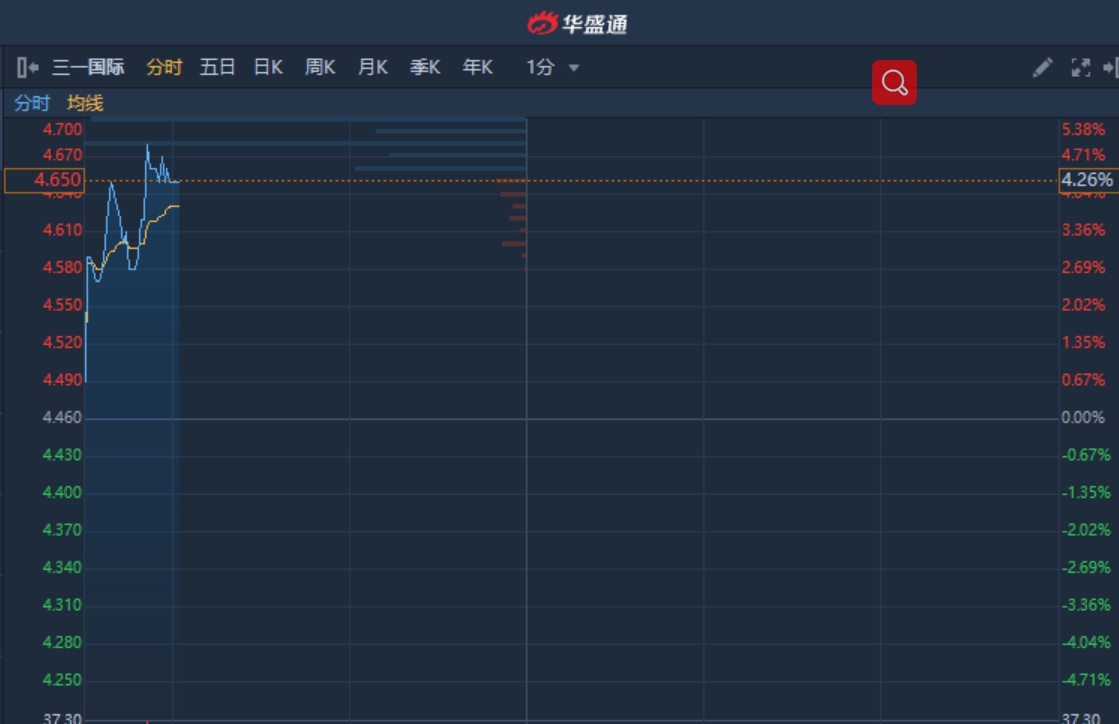Click the red search magnifier button
Viewport: 1119px width, 724px height.
click(894, 83)
